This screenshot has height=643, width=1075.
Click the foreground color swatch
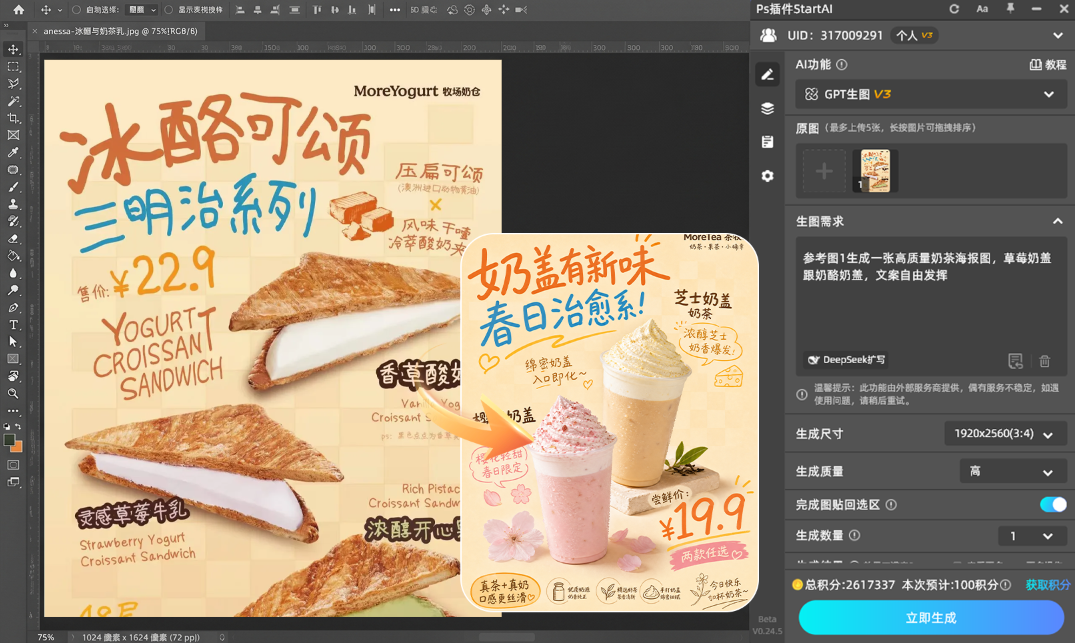click(9, 440)
